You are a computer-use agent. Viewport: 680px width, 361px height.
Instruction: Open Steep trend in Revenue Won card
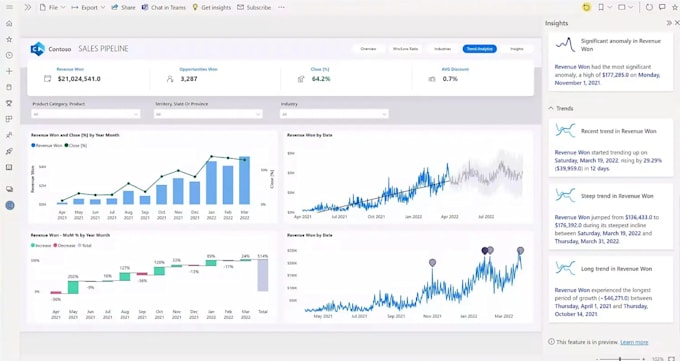point(610,217)
